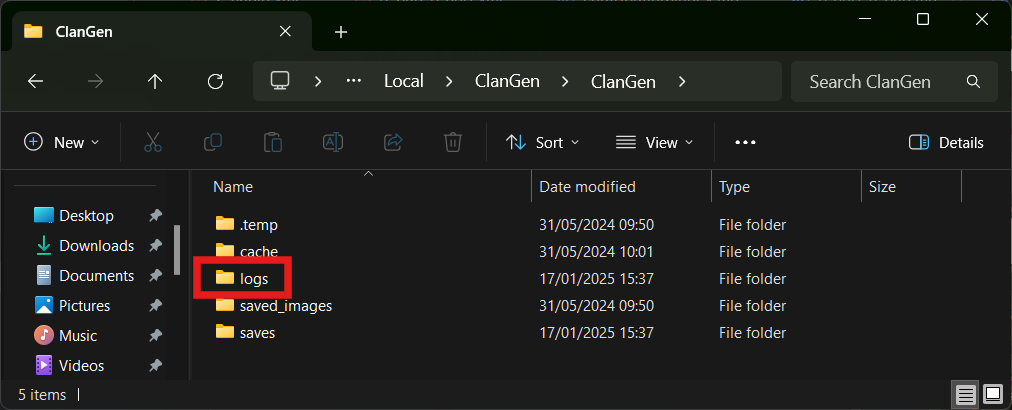Go up one folder level
The image size is (1012, 410).
[x=155, y=81]
